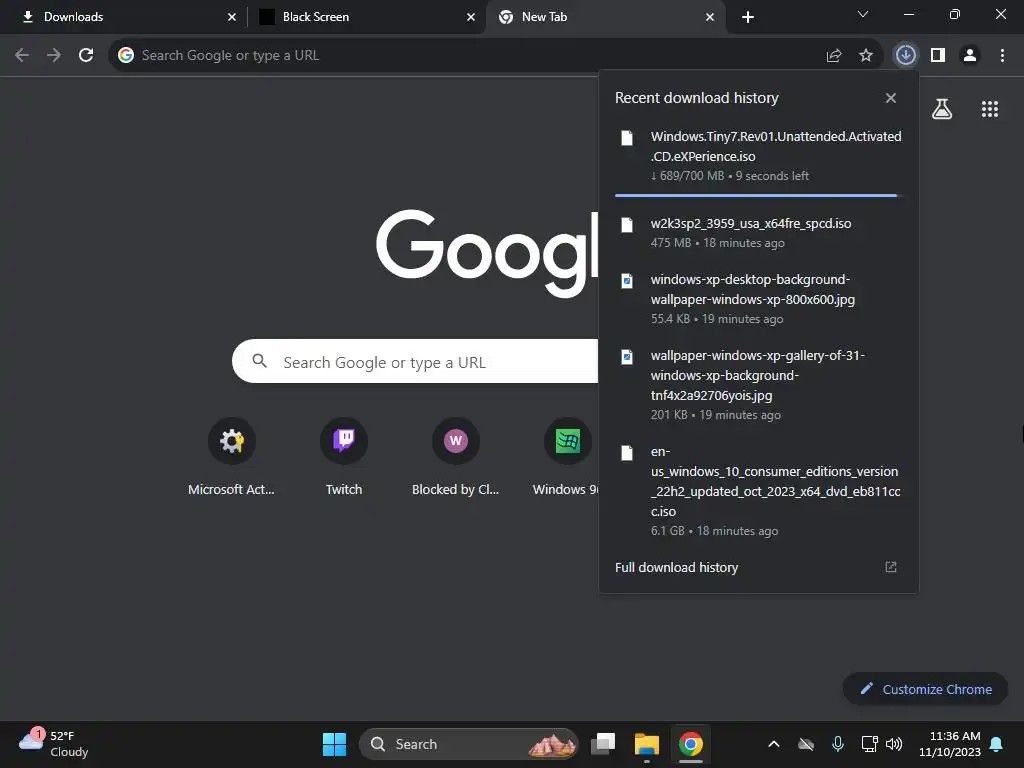Open the notification bell icon

[x=997, y=744]
